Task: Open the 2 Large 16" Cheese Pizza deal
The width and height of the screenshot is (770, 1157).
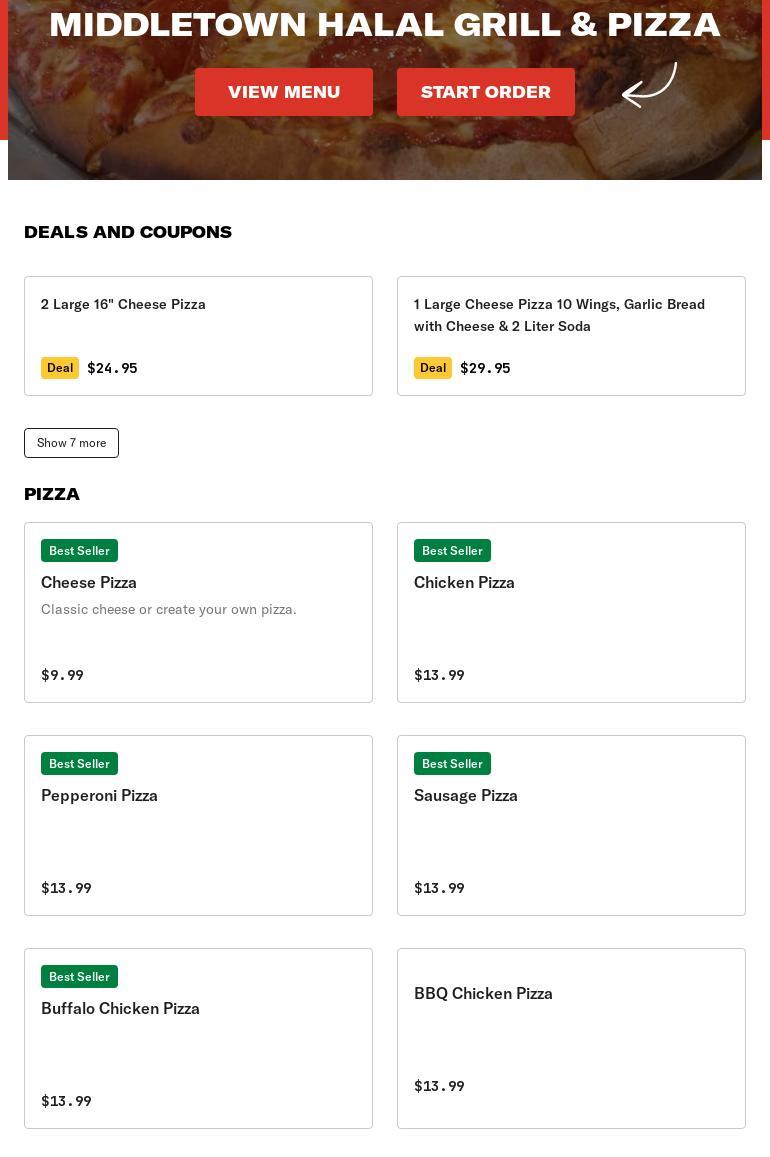Action: 198,335
